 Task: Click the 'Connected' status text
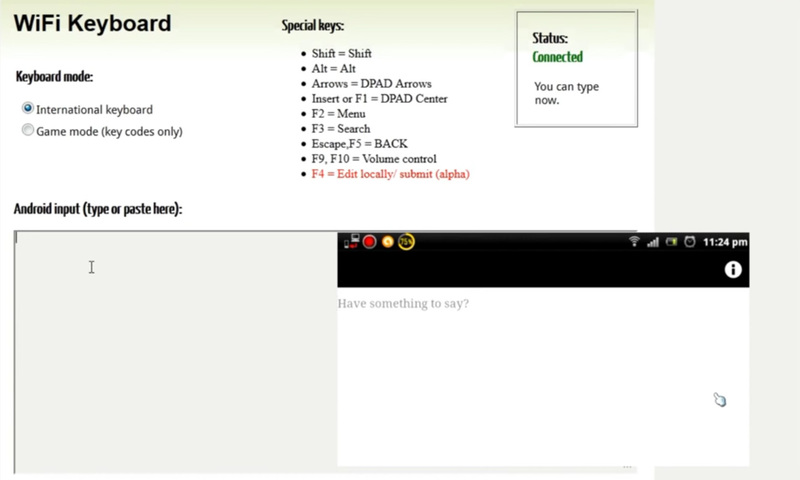(x=557, y=57)
